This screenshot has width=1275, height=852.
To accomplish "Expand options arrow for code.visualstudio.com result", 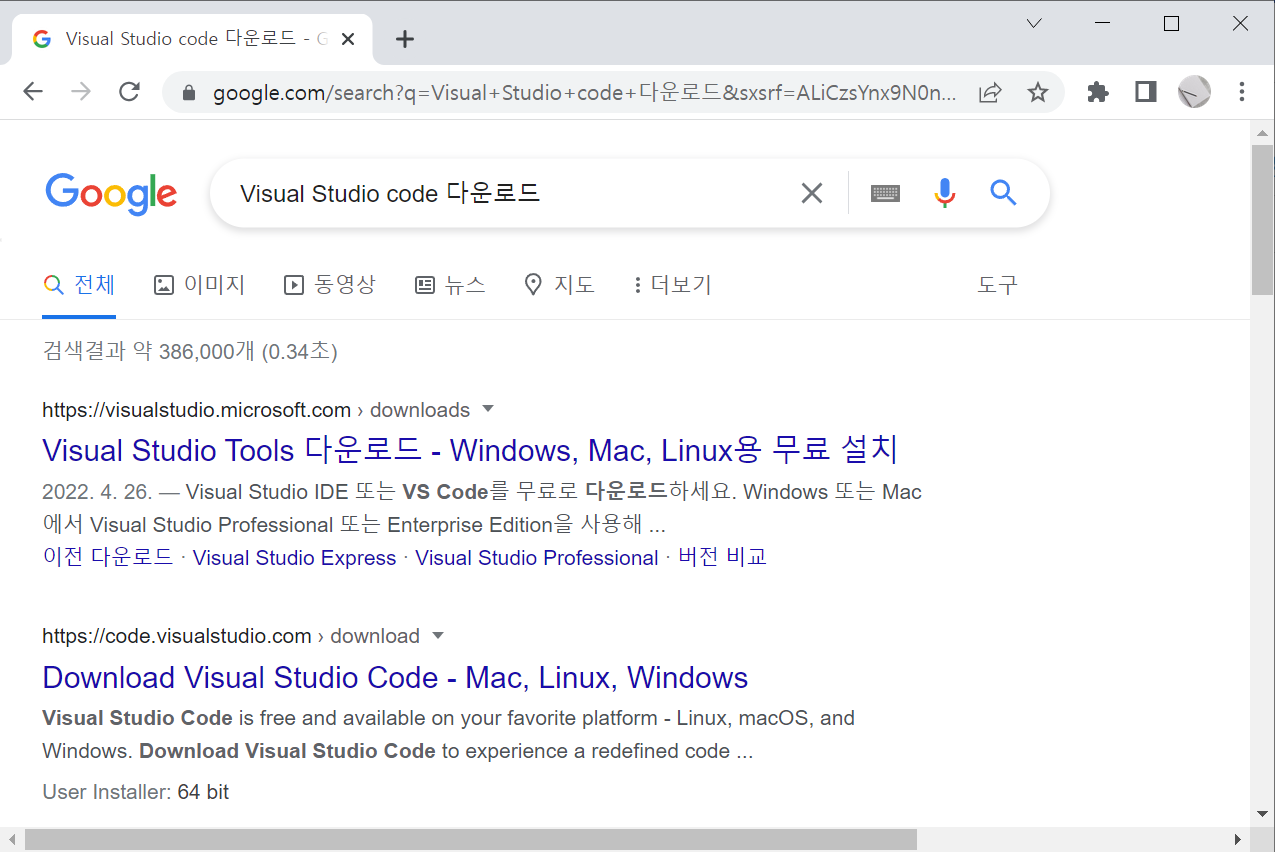I will pos(438,635).
